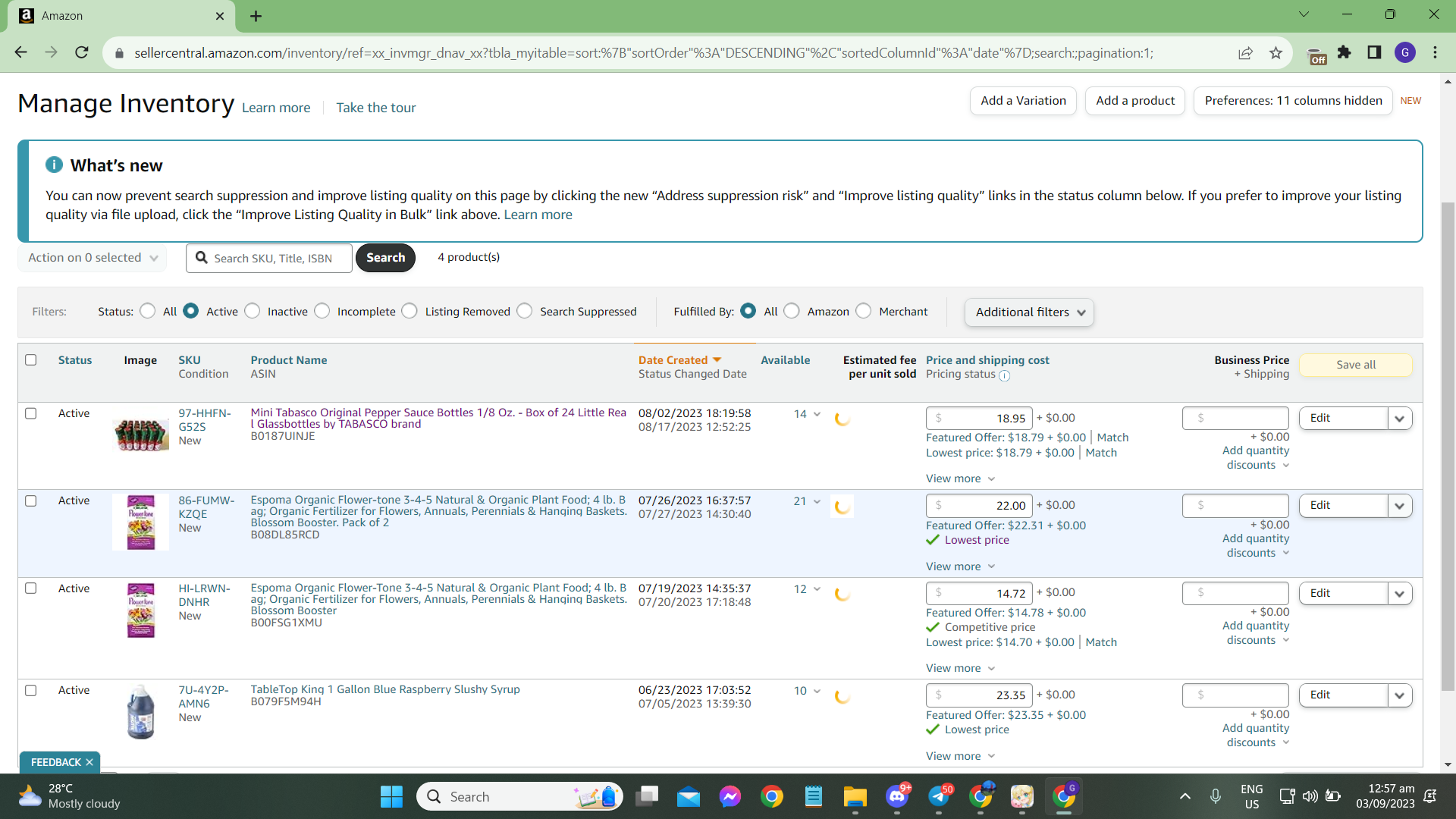Open the Espoma 86-FUMW-KZQE product thumbnail
The image size is (1456, 819).
coord(140,522)
